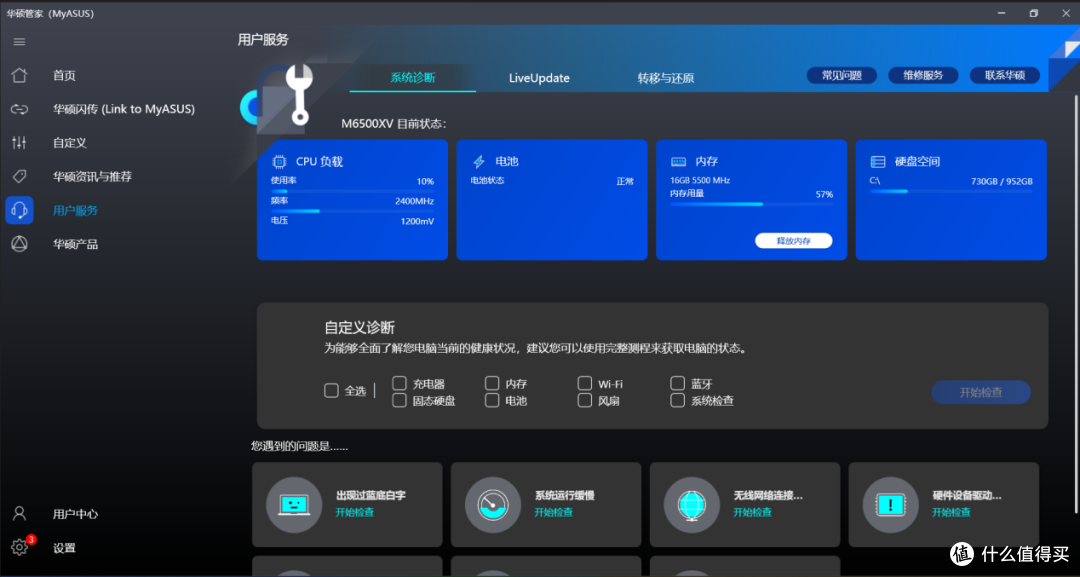
Task: Open 华硕资讯与推荐 in the sidebar
Action: 92,176
